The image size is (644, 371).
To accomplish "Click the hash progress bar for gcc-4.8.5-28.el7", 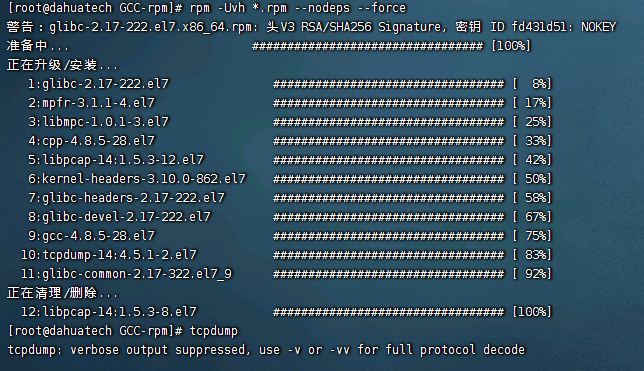I will click(x=389, y=236).
